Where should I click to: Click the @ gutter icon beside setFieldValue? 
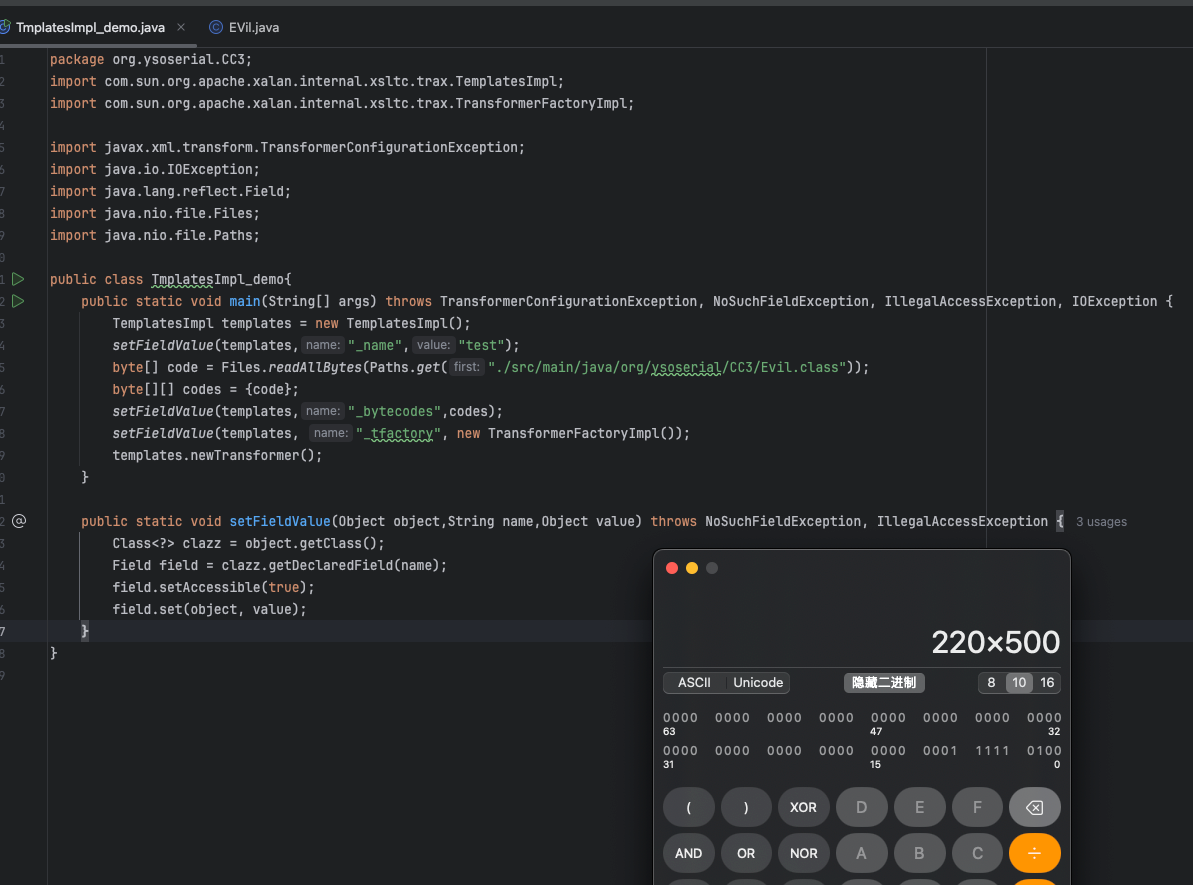(19, 521)
